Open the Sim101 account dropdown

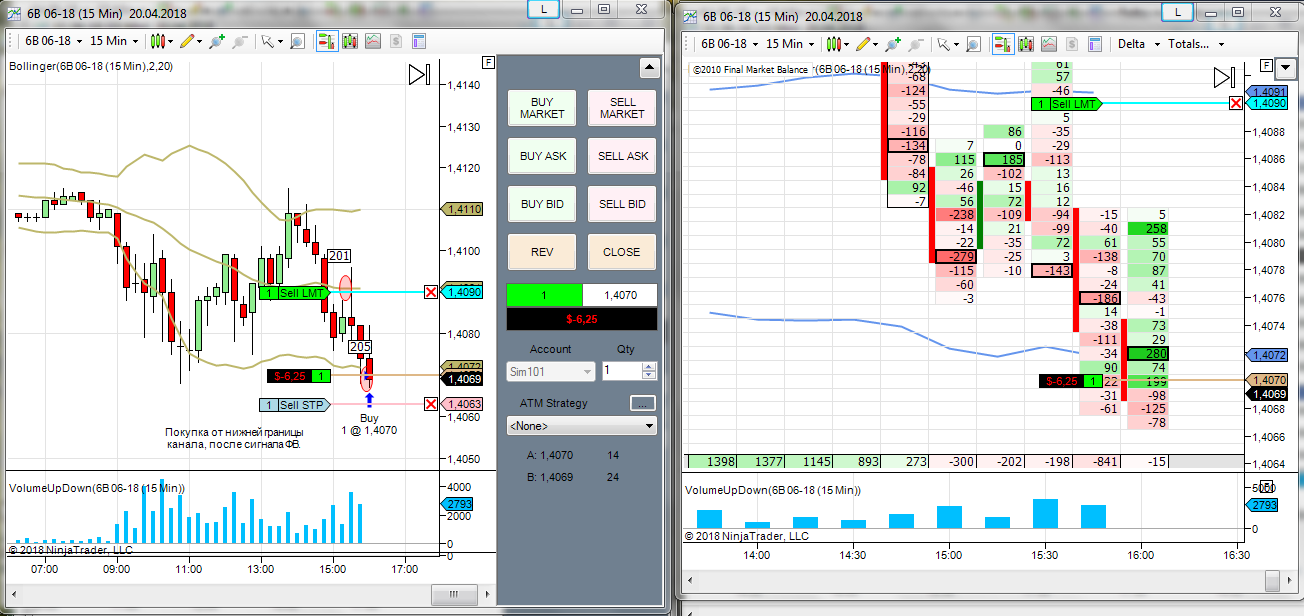551,371
